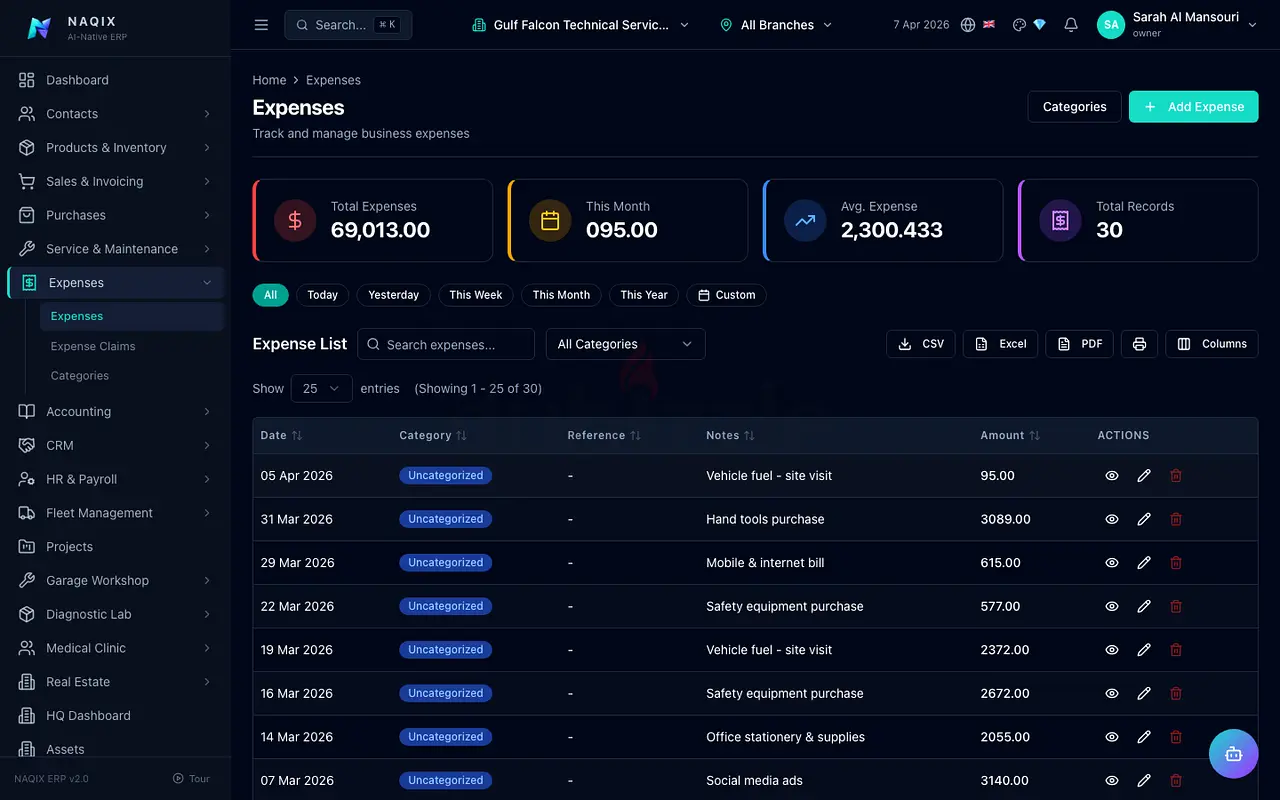Click the Add Expense button
The width and height of the screenshot is (1280, 800).
pyautogui.click(x=1193, y=107)
